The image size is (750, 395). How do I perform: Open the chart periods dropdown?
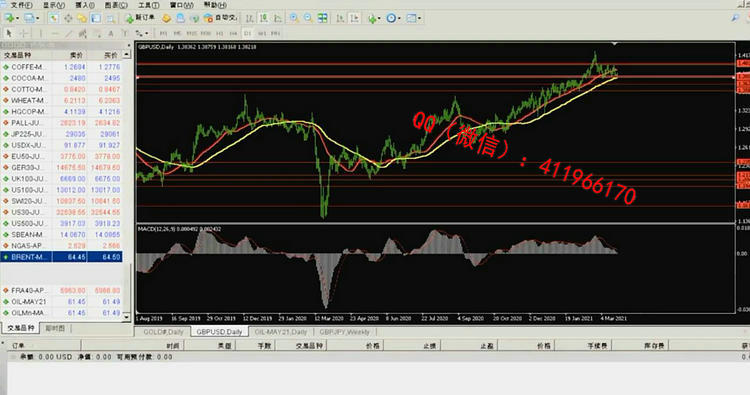[399, 19]
